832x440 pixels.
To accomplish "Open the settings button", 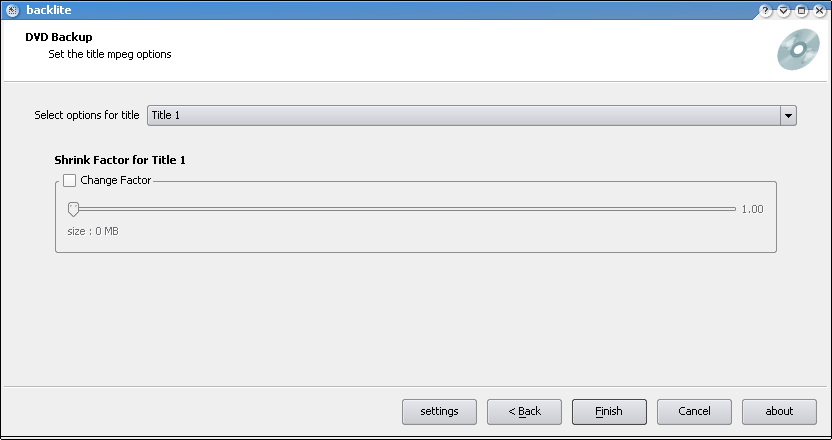I will click(x=439, y=411).
